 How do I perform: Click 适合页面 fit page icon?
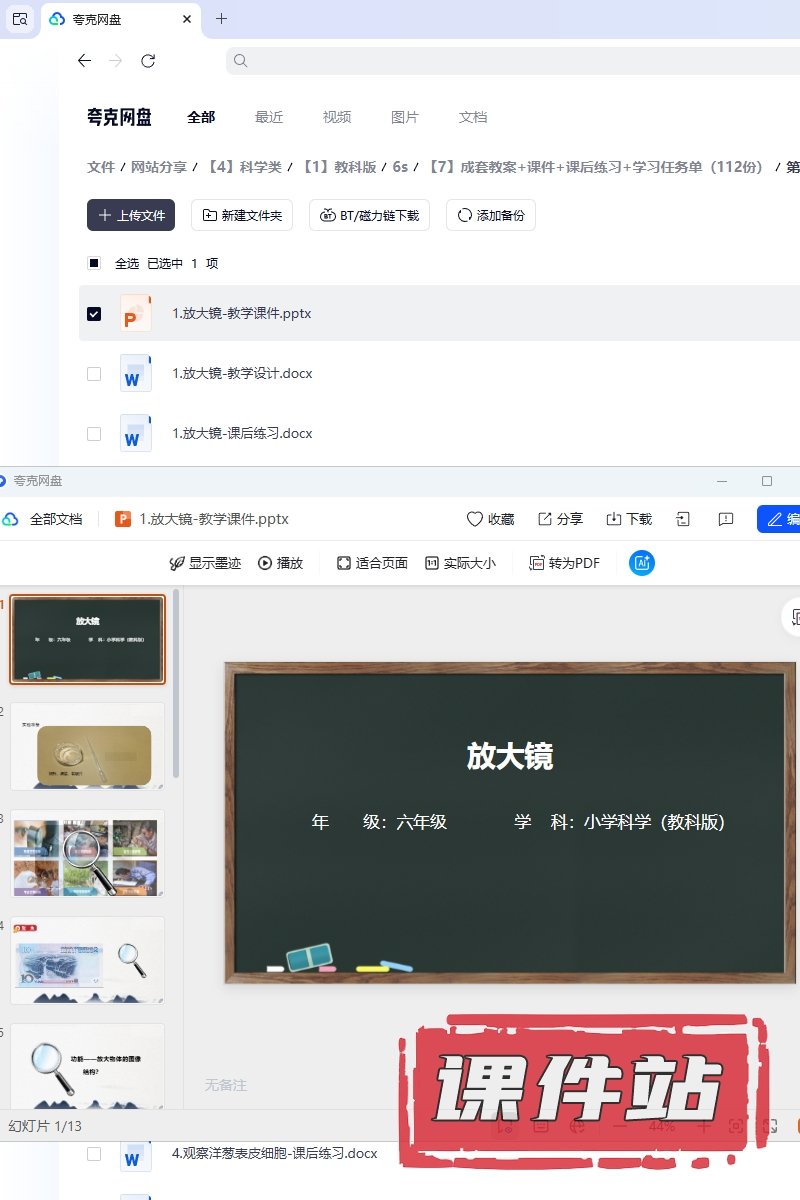coord(344,563)
